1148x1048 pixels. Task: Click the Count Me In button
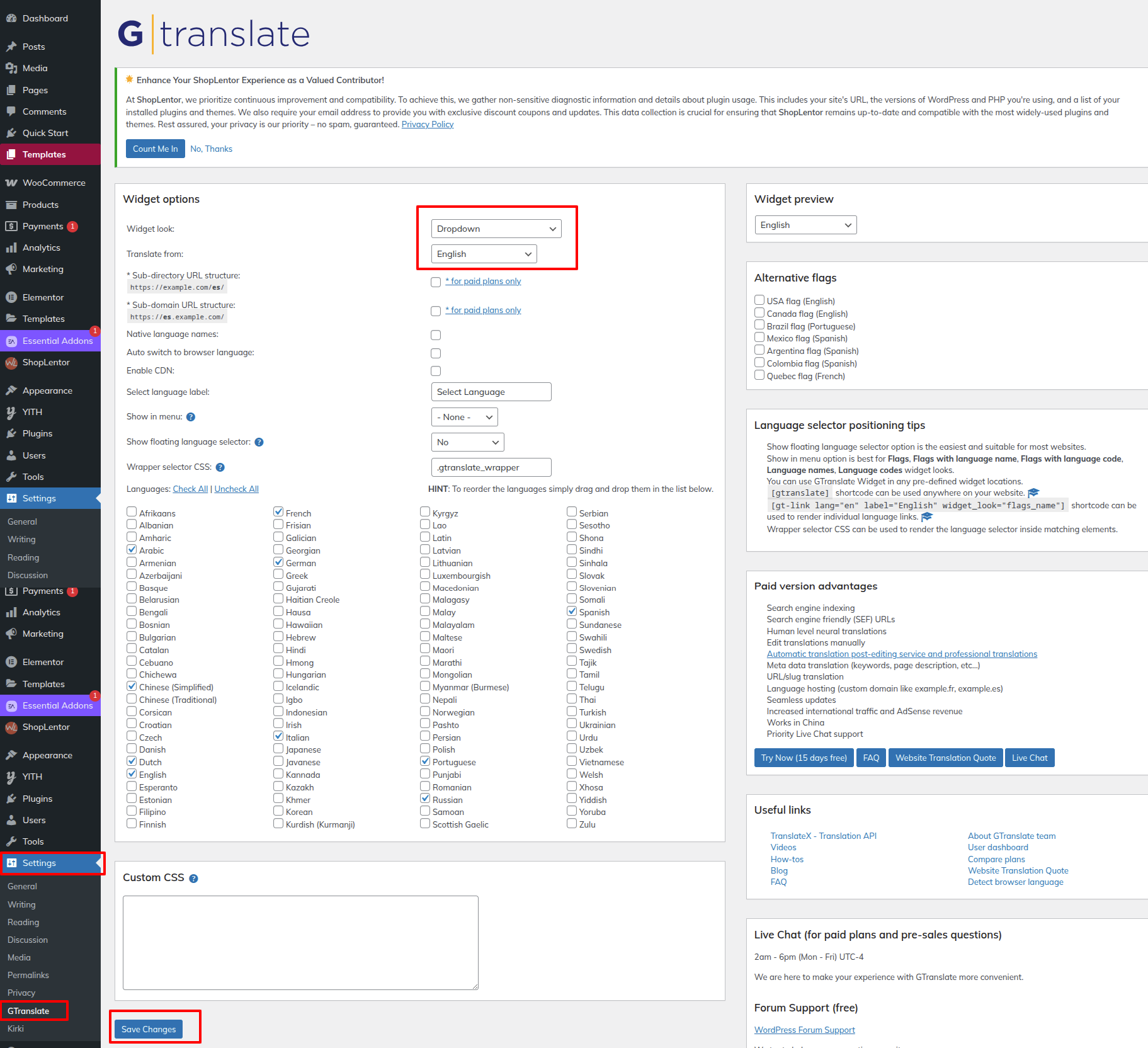(156, 149)
